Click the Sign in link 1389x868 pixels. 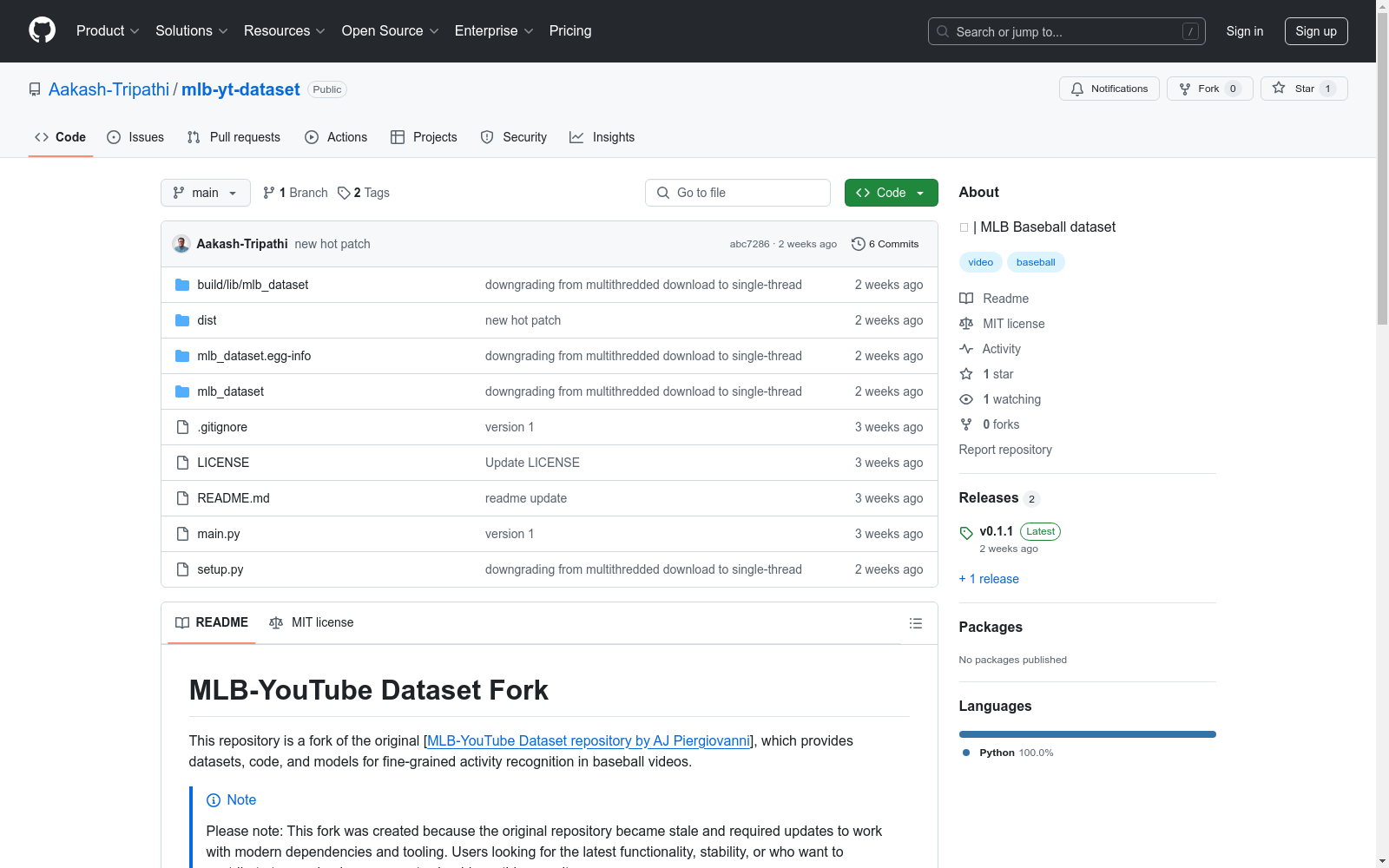tap(1245, 31)
